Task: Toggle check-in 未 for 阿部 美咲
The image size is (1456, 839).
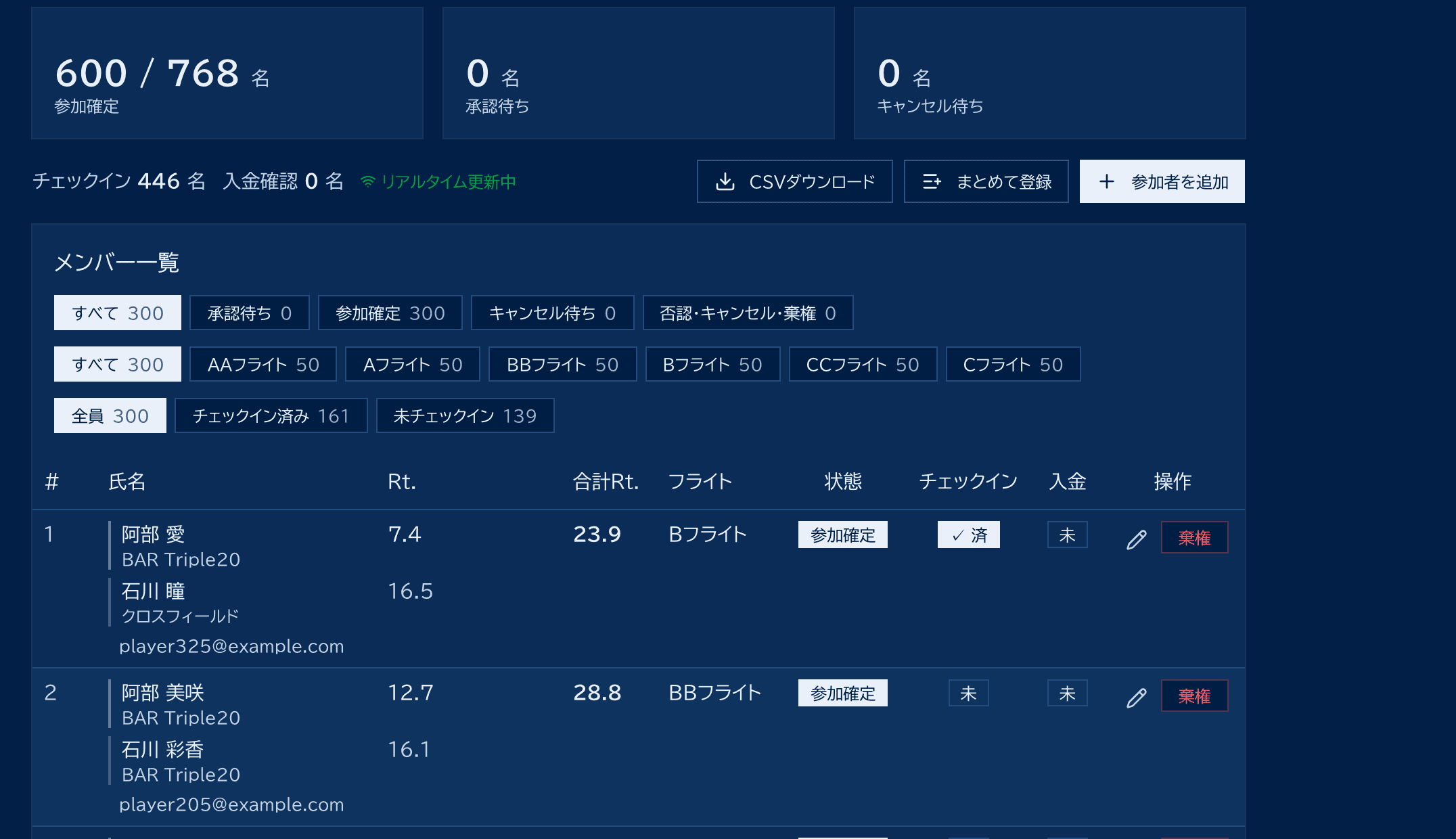Action: (x=968, y=693)
